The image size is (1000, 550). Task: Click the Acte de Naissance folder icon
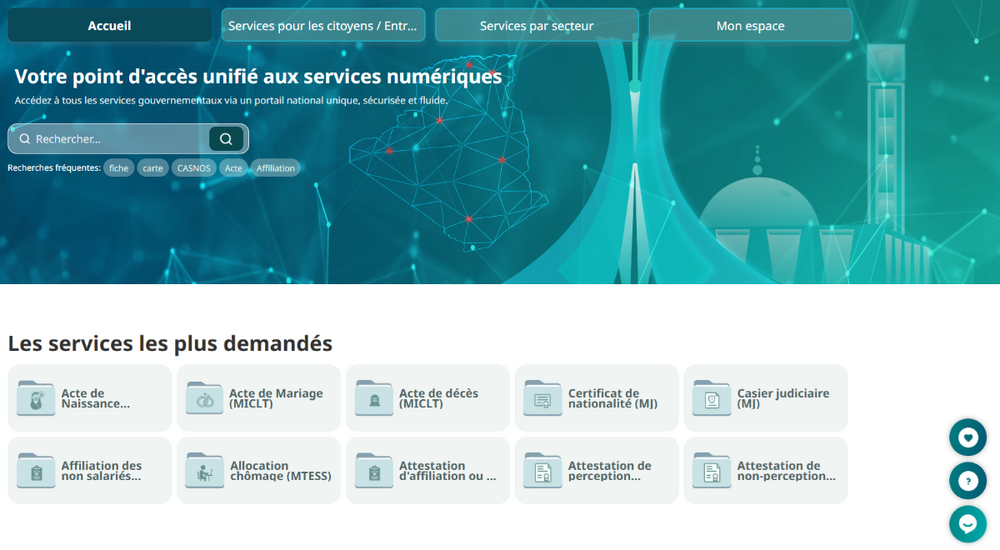[36, 398]
